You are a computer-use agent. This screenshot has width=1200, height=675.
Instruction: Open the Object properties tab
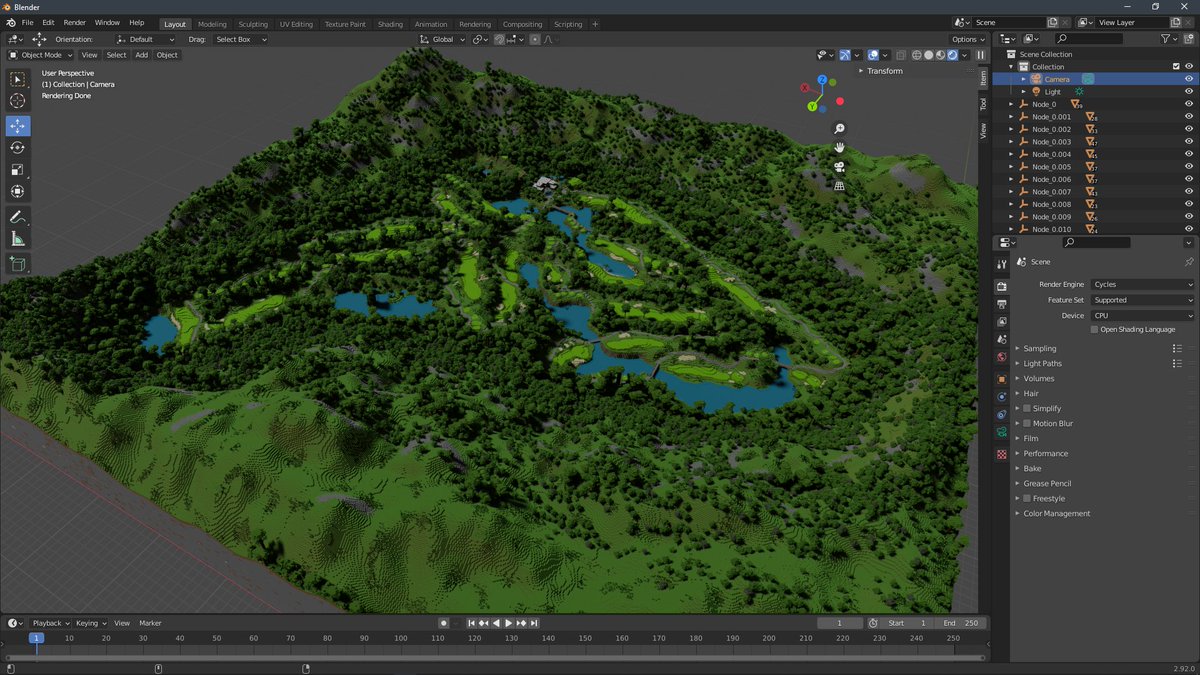[1001, 379]
